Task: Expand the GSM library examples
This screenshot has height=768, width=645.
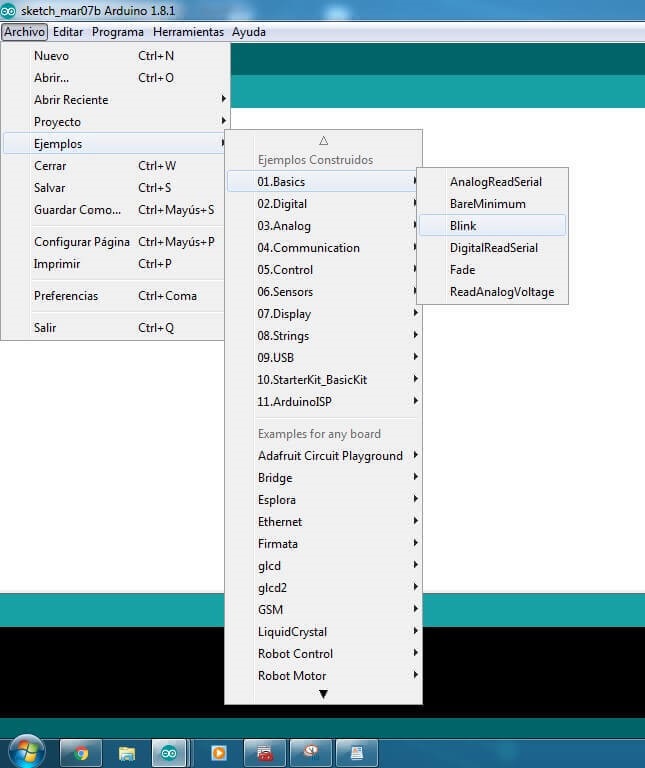Action: tap(323, 610)
